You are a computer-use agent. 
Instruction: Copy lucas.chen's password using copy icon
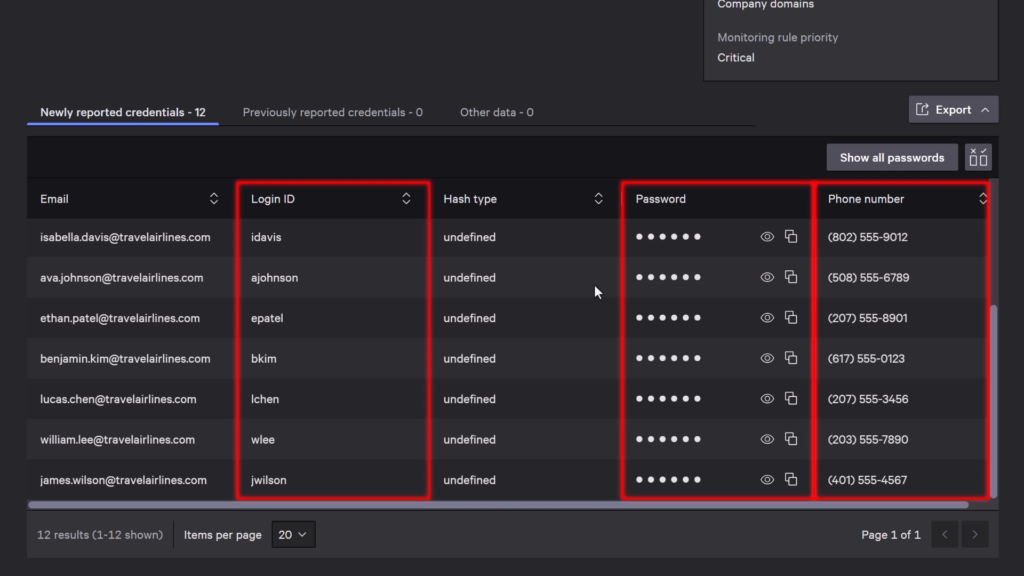[x=791, y=398]
